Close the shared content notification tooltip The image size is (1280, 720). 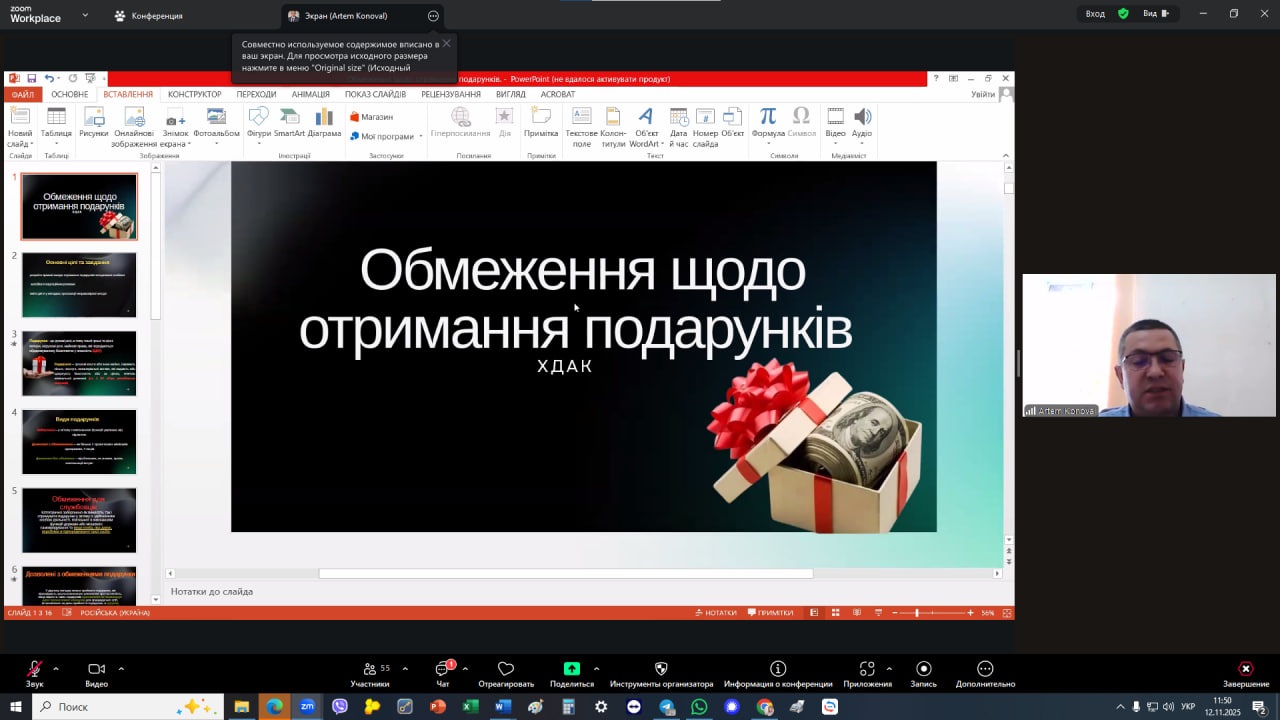pos(446,43)
